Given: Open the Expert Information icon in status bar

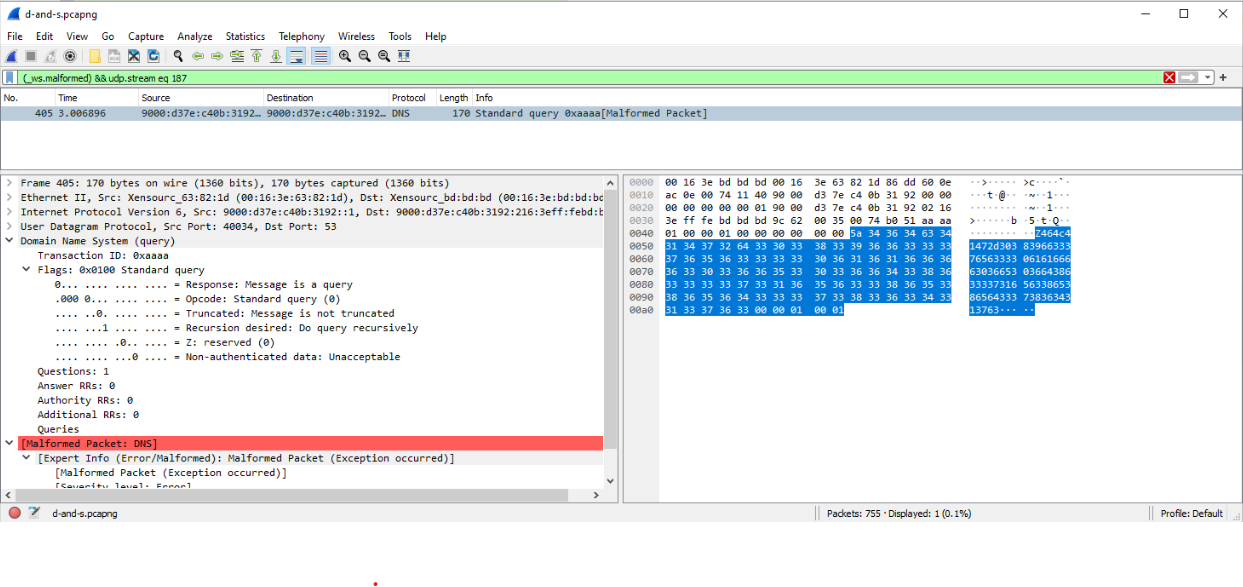Looking at the screenshot, I should pos(17,513).
